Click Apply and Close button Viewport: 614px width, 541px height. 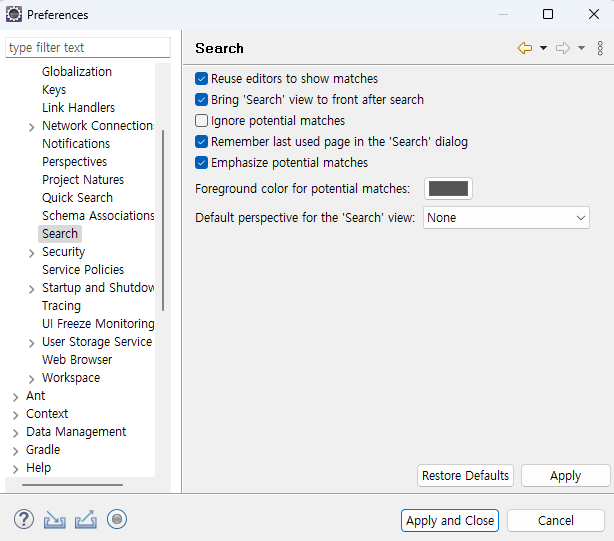coord(450,521)
